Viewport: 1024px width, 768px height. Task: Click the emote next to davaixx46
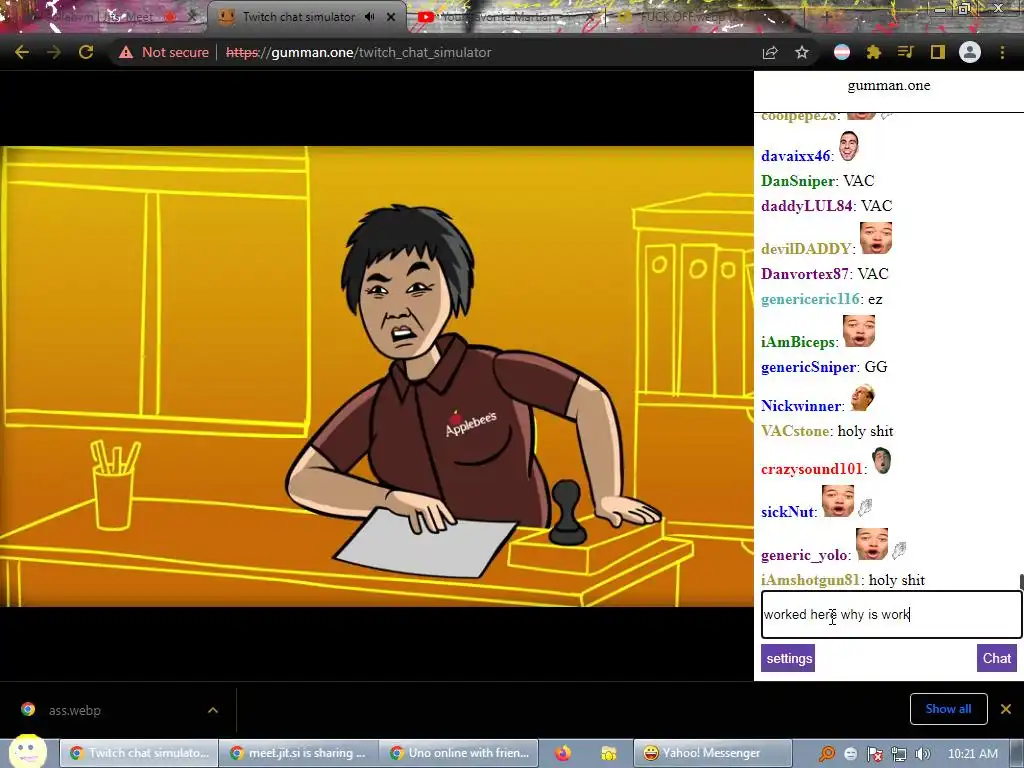point(848,146)
